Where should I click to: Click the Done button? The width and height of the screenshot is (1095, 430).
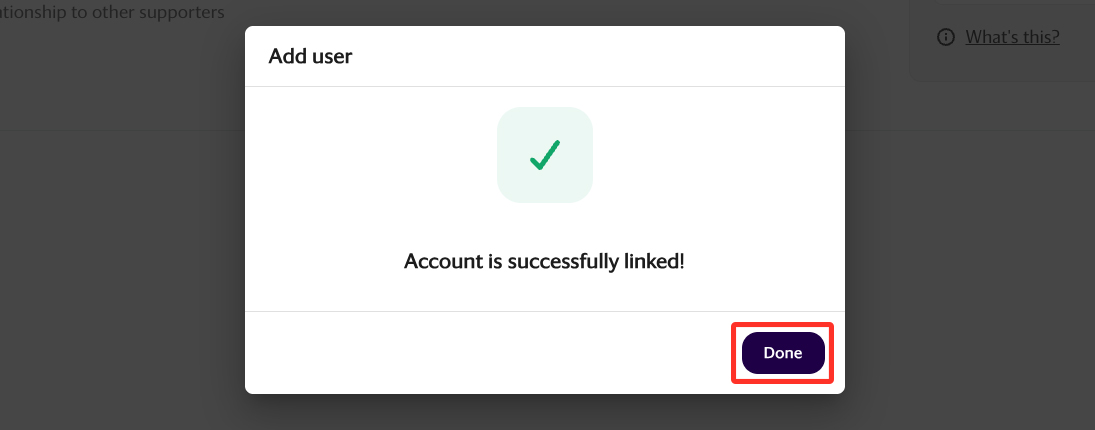click(783, 353)
